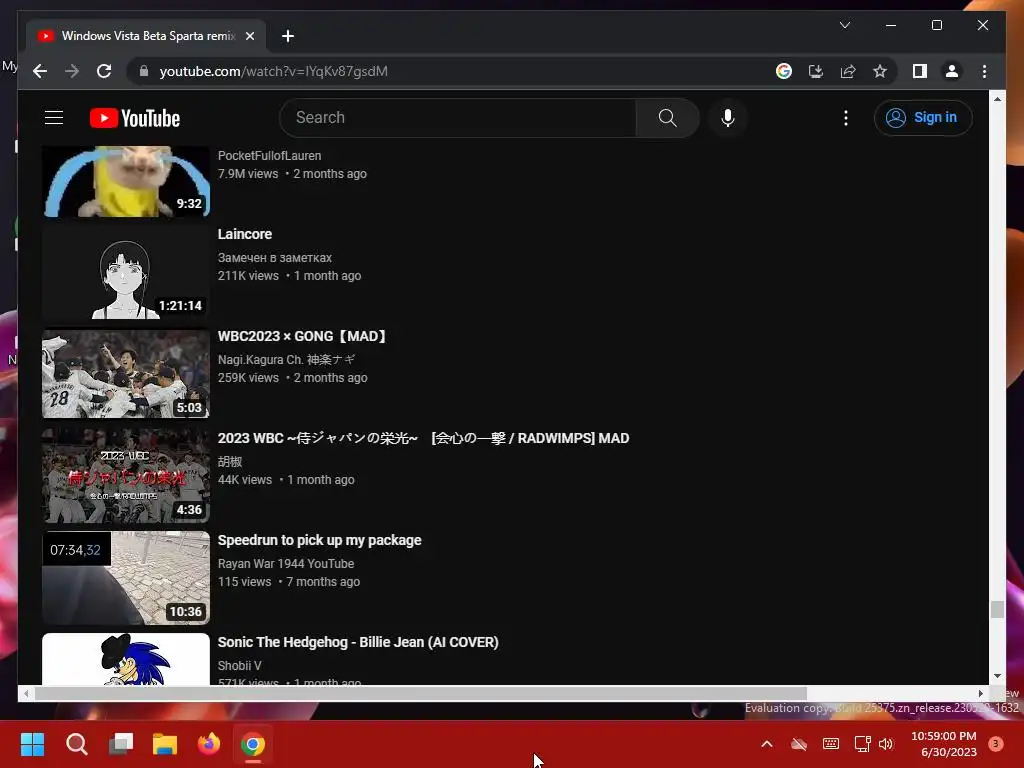Open Rayan War 1944 YouTube channel

tap(286, 563)
